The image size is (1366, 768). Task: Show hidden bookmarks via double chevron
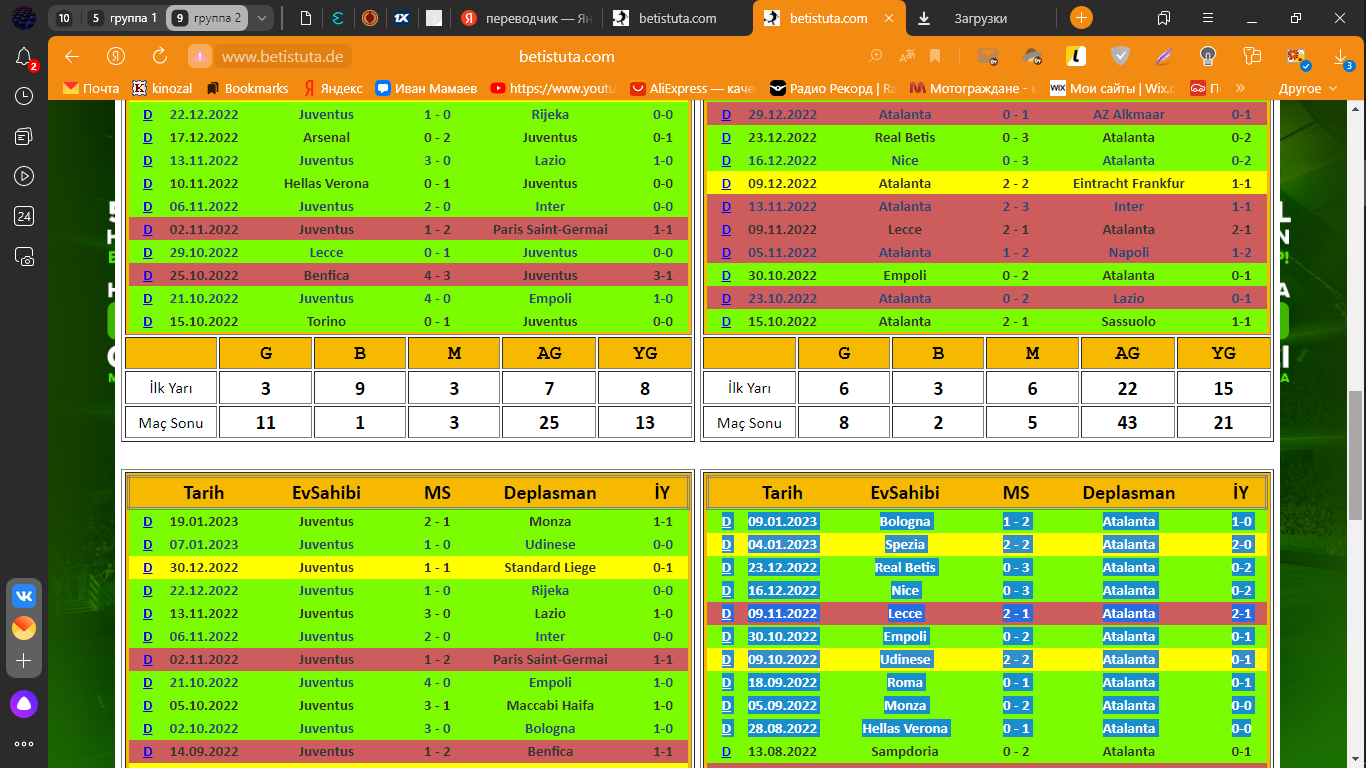point(1241,88)
